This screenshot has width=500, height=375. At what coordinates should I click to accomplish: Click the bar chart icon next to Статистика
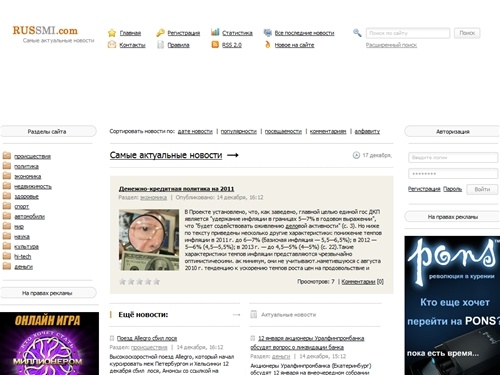point(215,32)
